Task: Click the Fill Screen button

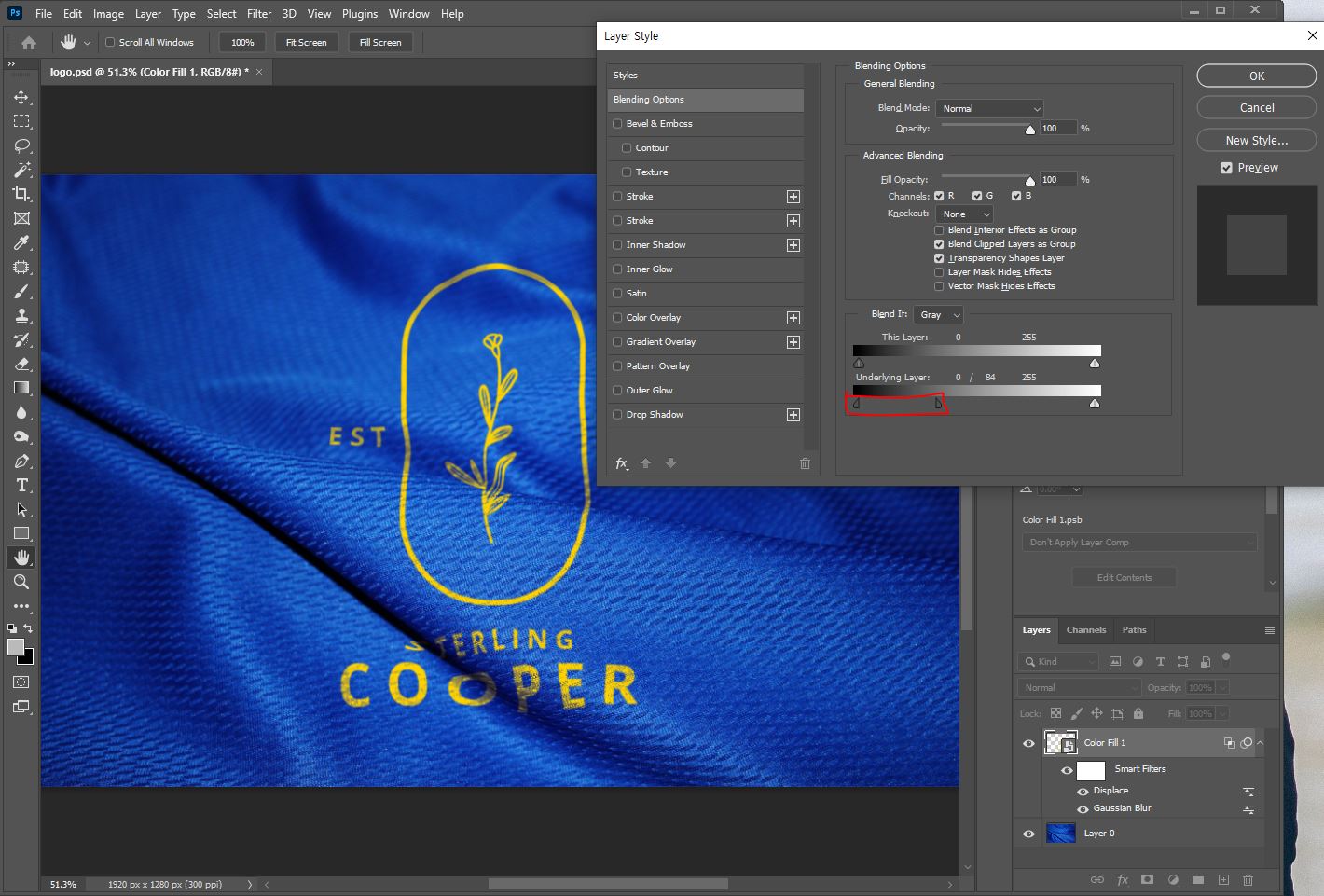Action: tap(380, 42)
